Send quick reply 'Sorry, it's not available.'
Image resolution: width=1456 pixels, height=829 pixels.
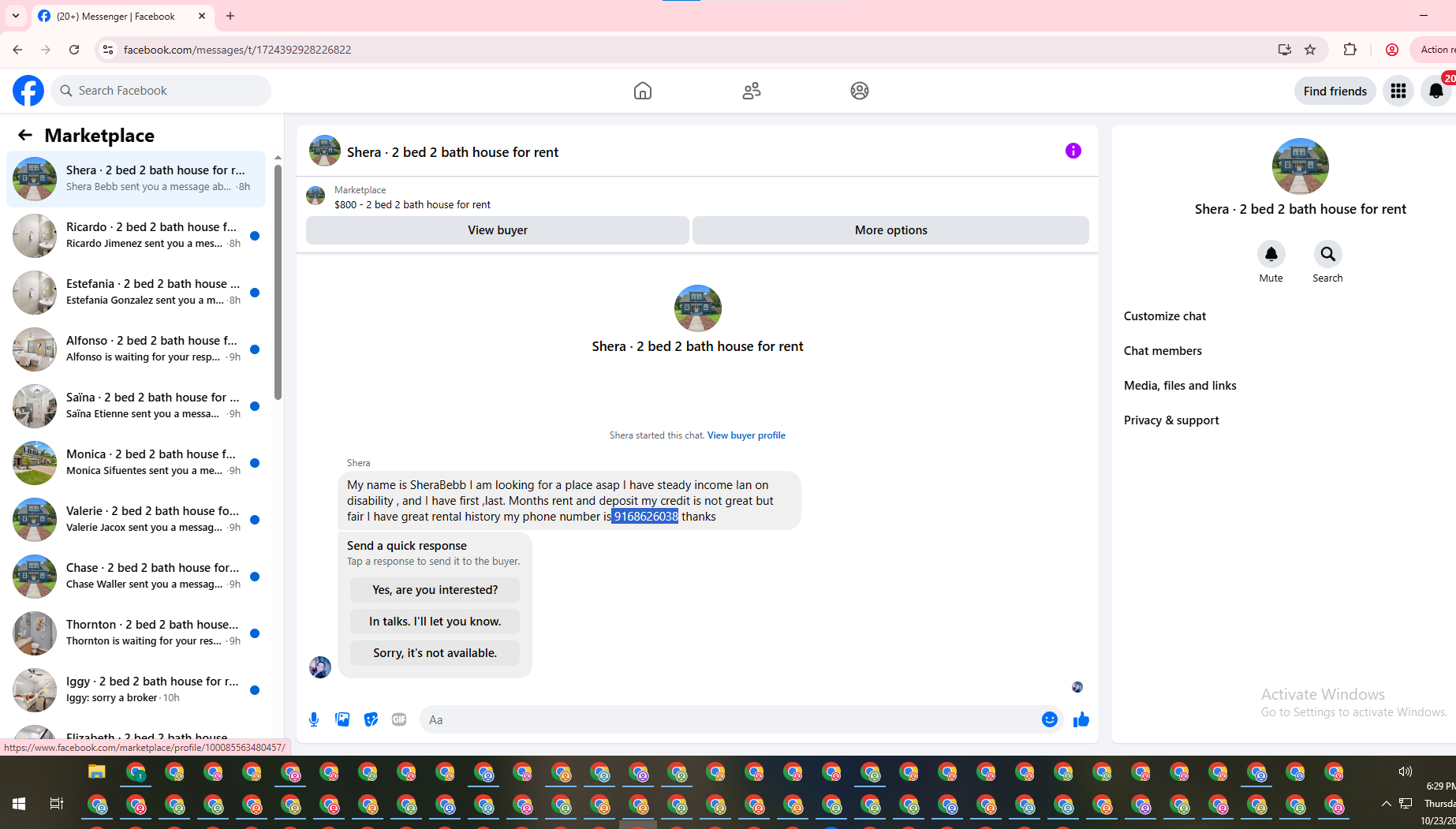point(435,653)
